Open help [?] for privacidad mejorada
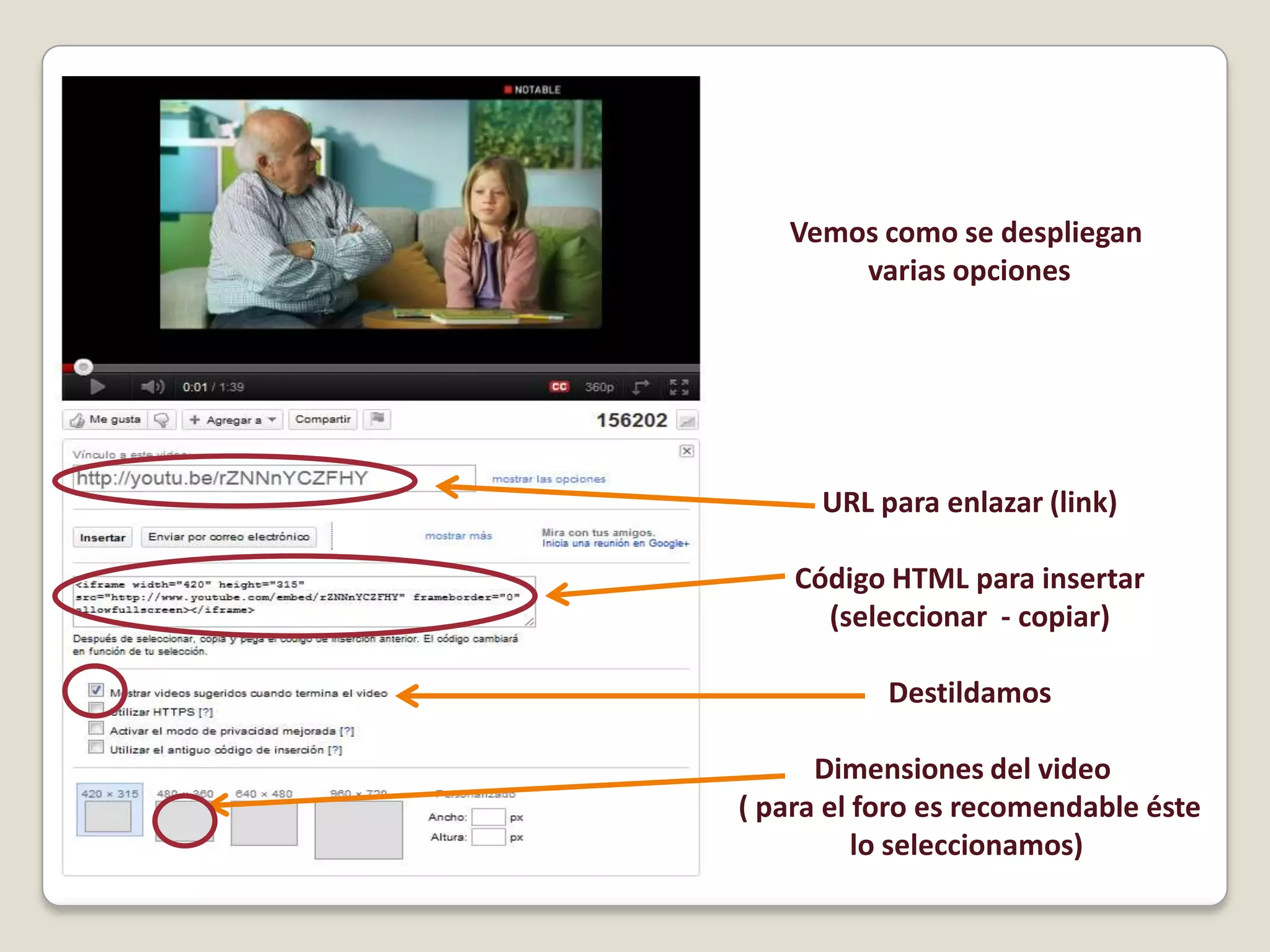 pos(347,731)
